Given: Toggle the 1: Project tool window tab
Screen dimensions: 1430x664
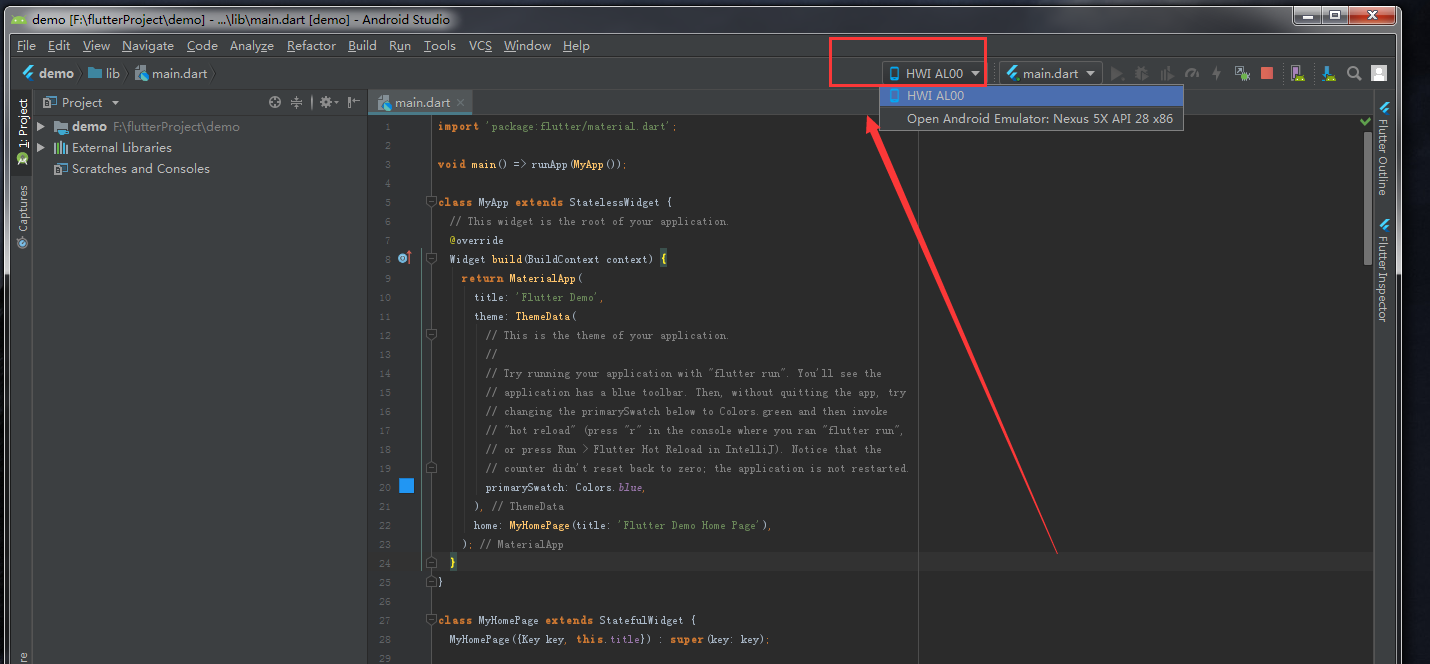Looking at the screenshot, I should click(x=22, y=131).
